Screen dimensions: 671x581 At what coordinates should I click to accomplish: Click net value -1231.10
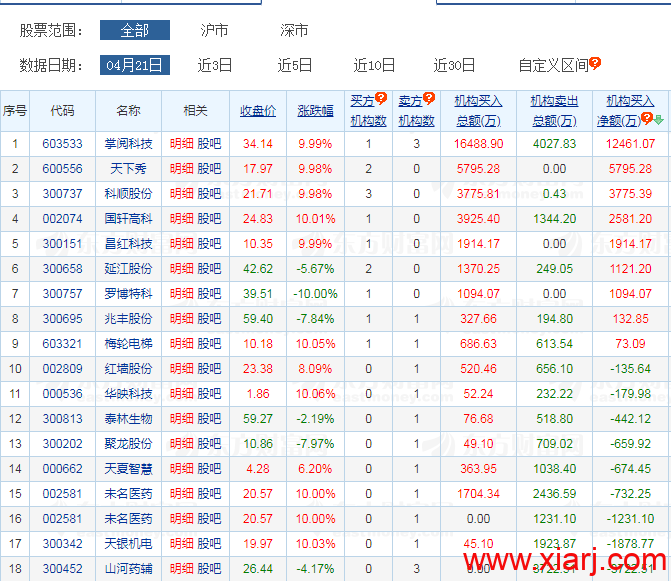click(630, 519)
